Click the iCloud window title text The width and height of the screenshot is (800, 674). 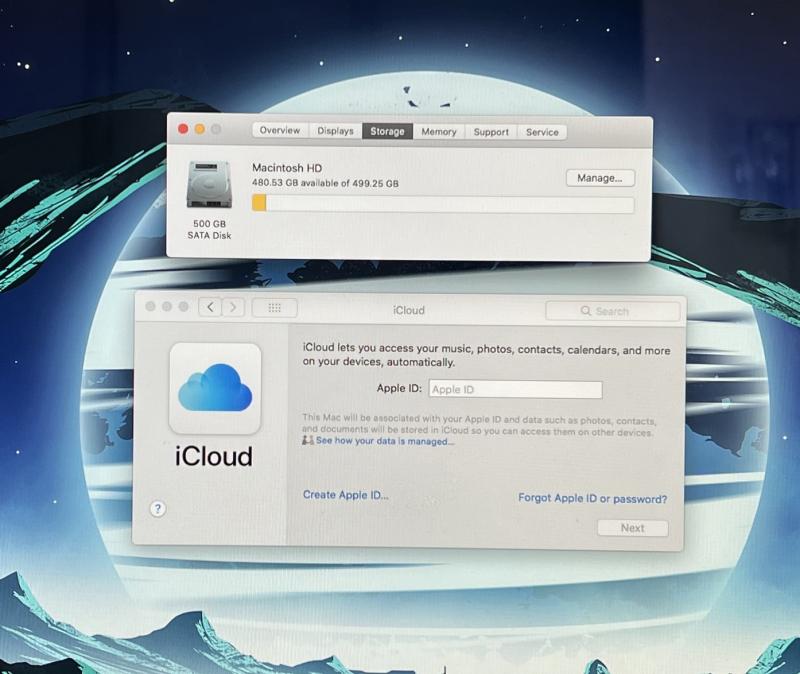click(409, 310)
